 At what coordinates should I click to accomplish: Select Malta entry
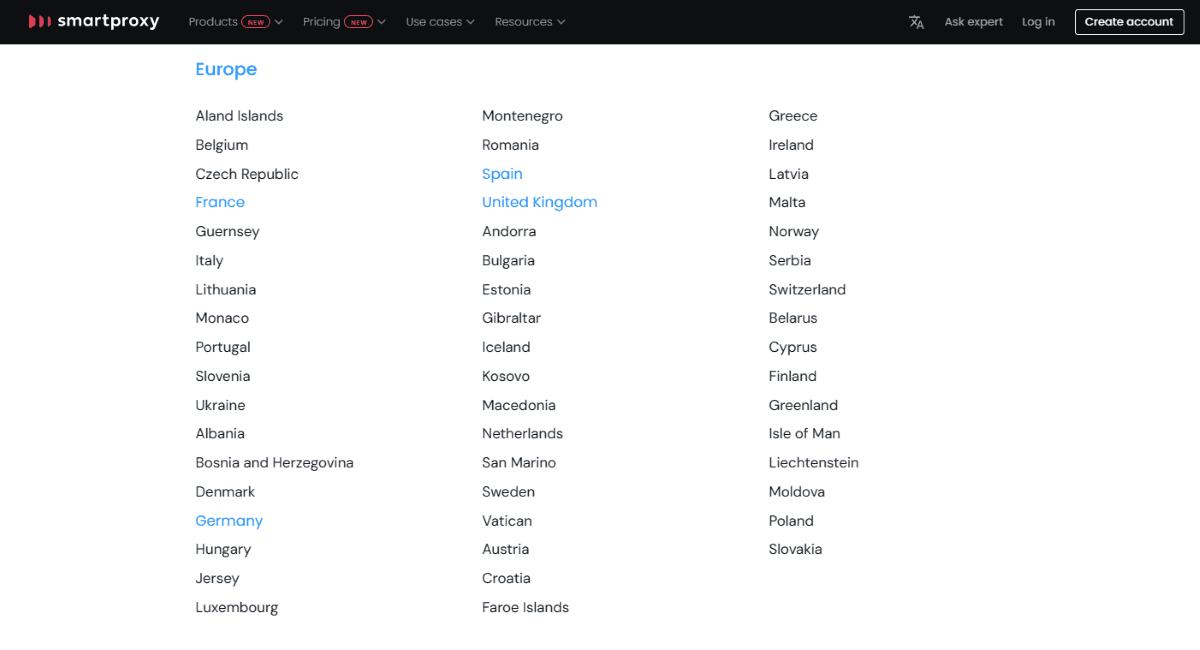(x=787, y=202)
